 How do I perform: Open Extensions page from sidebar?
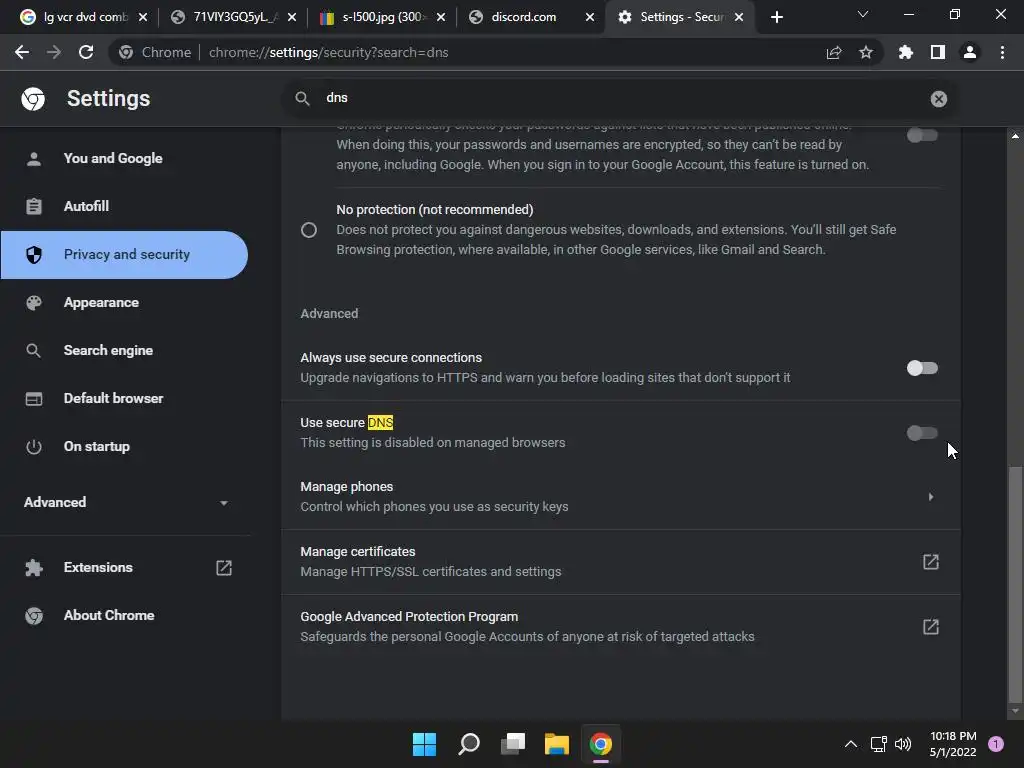(x=124, y=568)
